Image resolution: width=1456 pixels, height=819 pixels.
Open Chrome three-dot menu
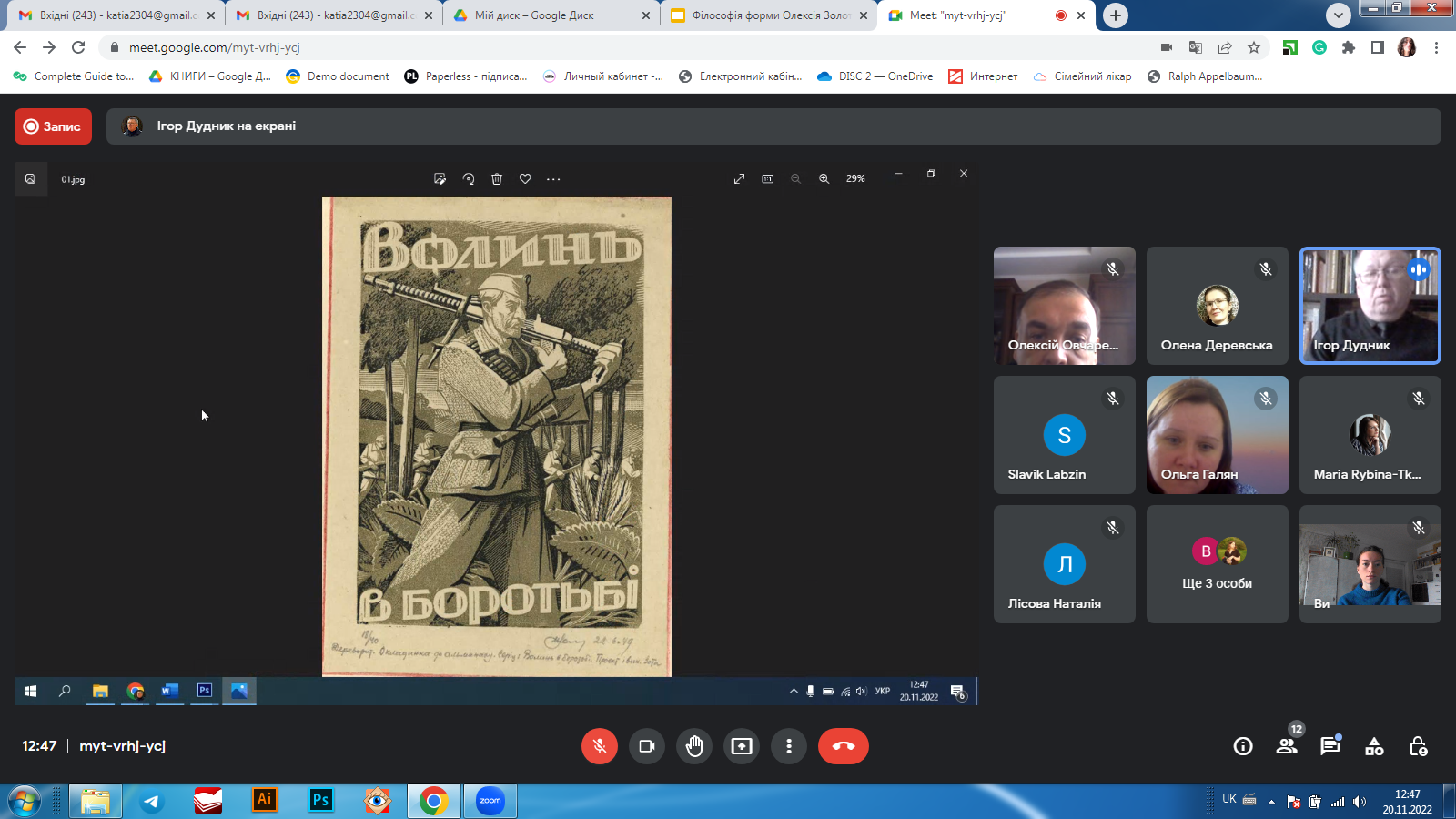pyautogui.click(x=1436, y=47)
